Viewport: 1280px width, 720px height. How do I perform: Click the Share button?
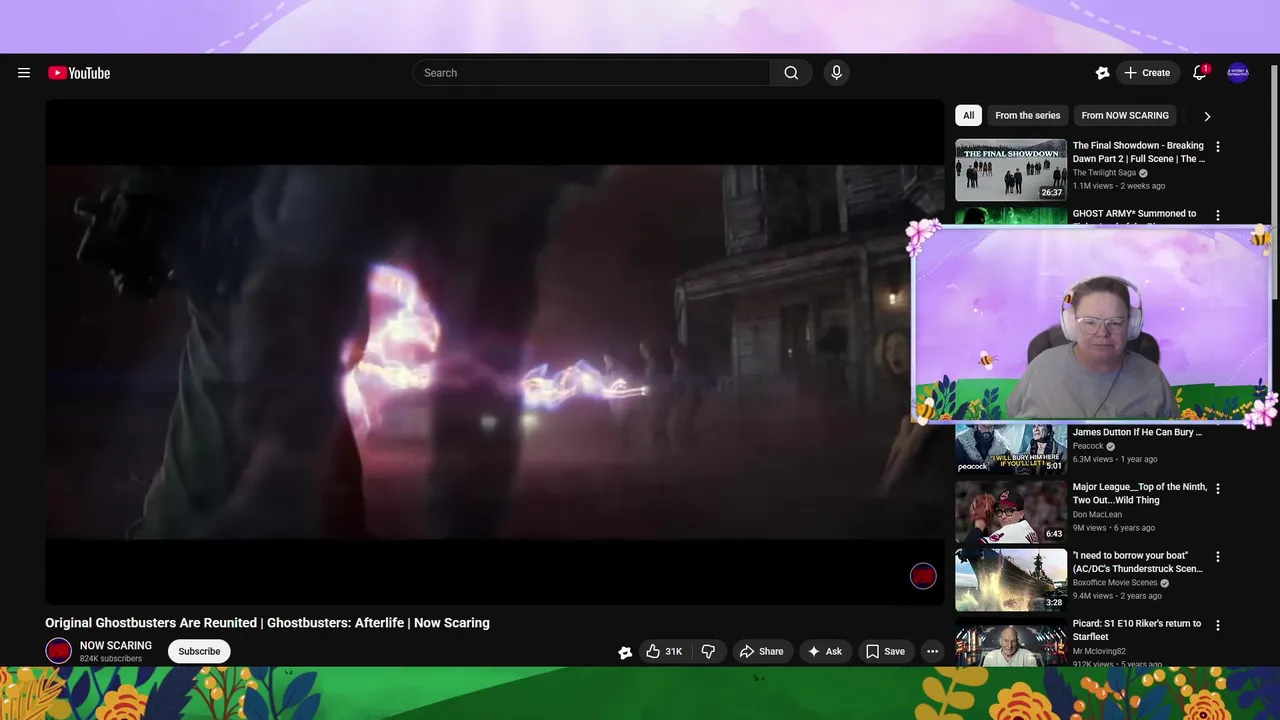coord(761,651)
